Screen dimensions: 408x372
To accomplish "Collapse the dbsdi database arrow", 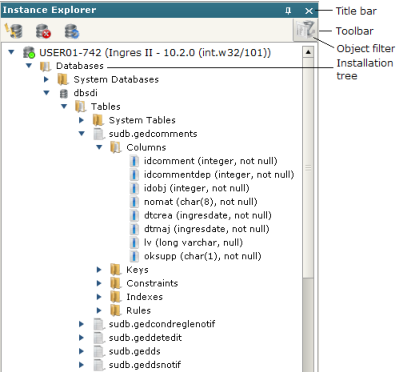I will coord(47,93).
